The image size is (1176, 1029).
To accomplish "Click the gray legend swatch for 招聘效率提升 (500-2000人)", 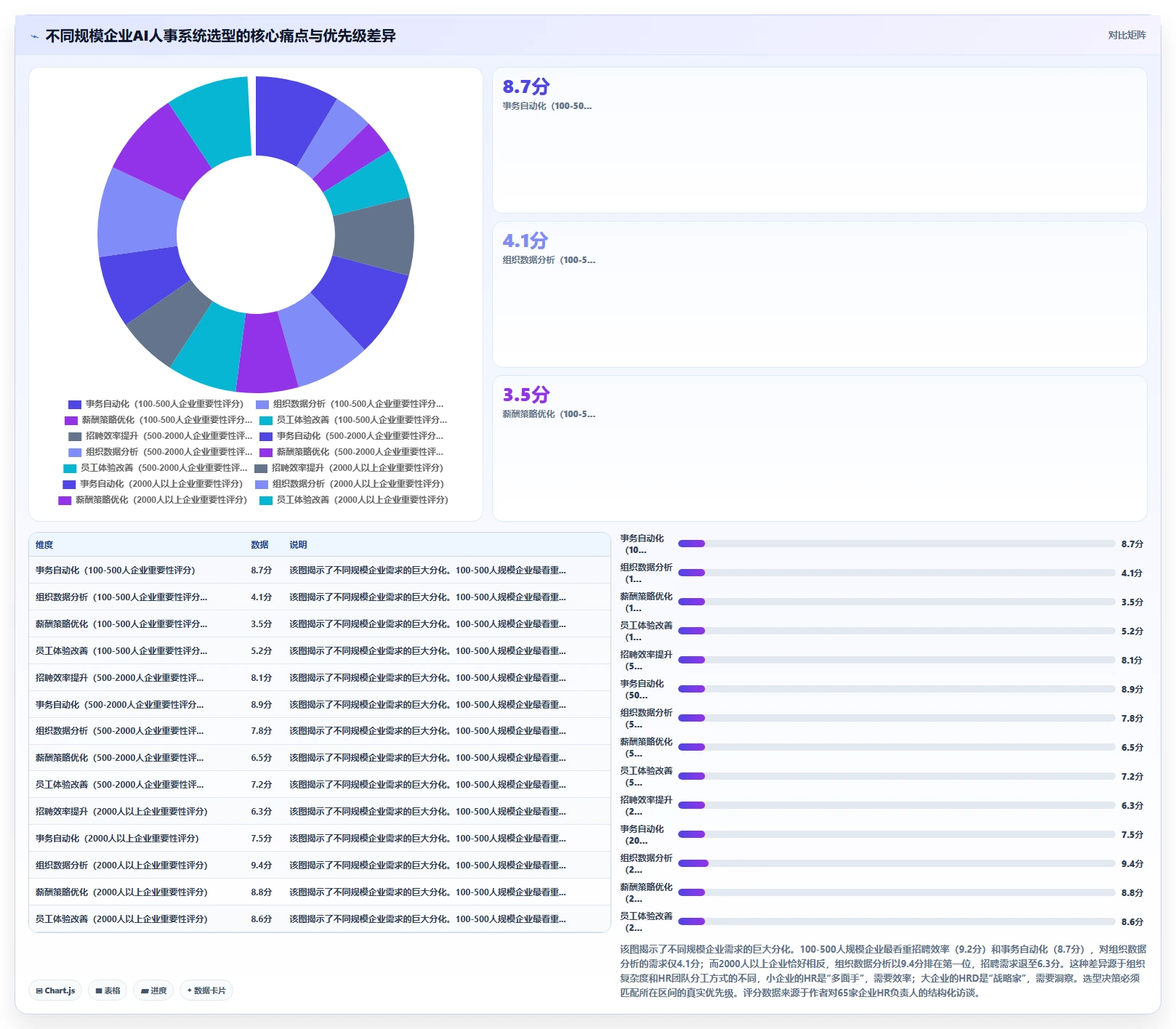I will pyautogui.click(x=75, y=436).
